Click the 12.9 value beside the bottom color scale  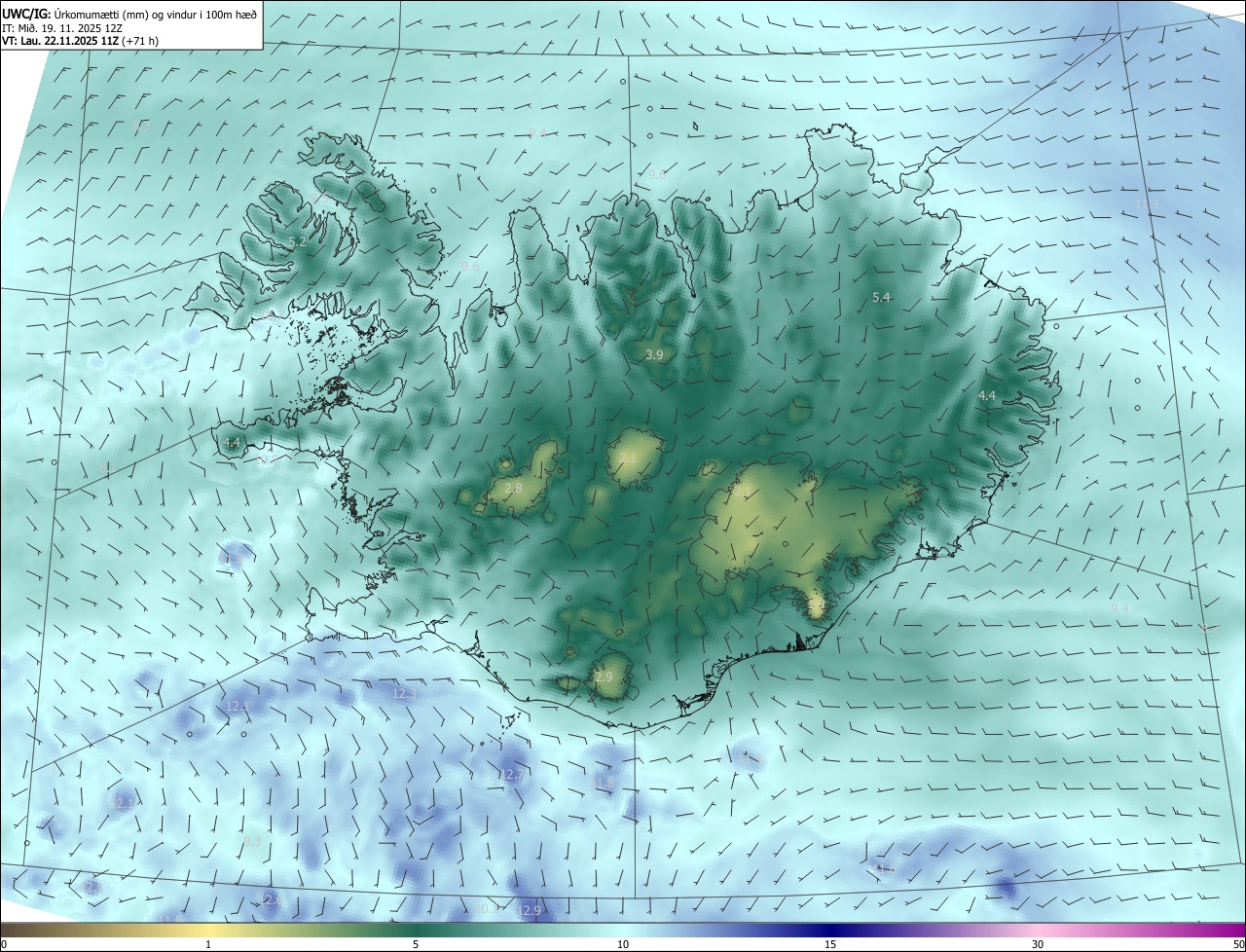529,911
